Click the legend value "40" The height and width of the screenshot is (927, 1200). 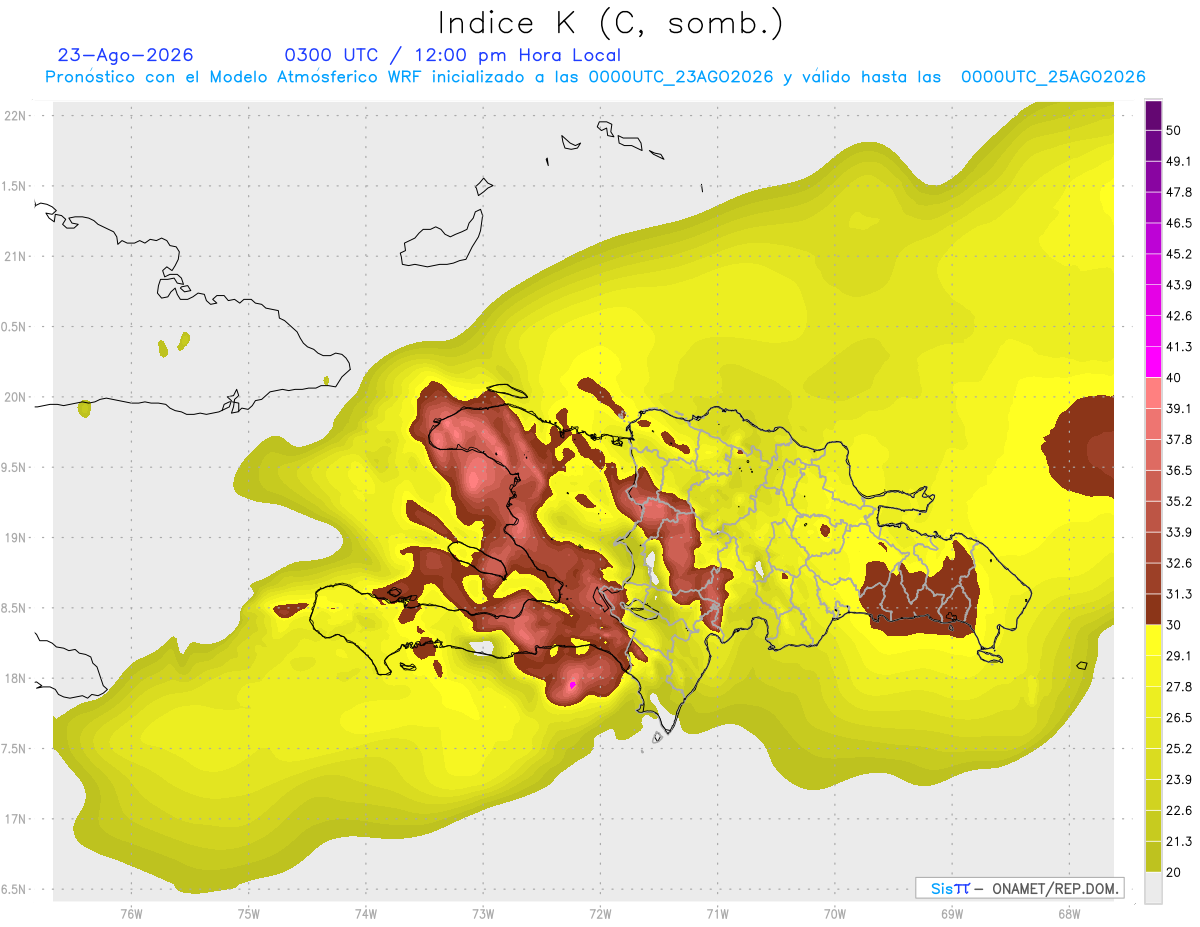1175,378
